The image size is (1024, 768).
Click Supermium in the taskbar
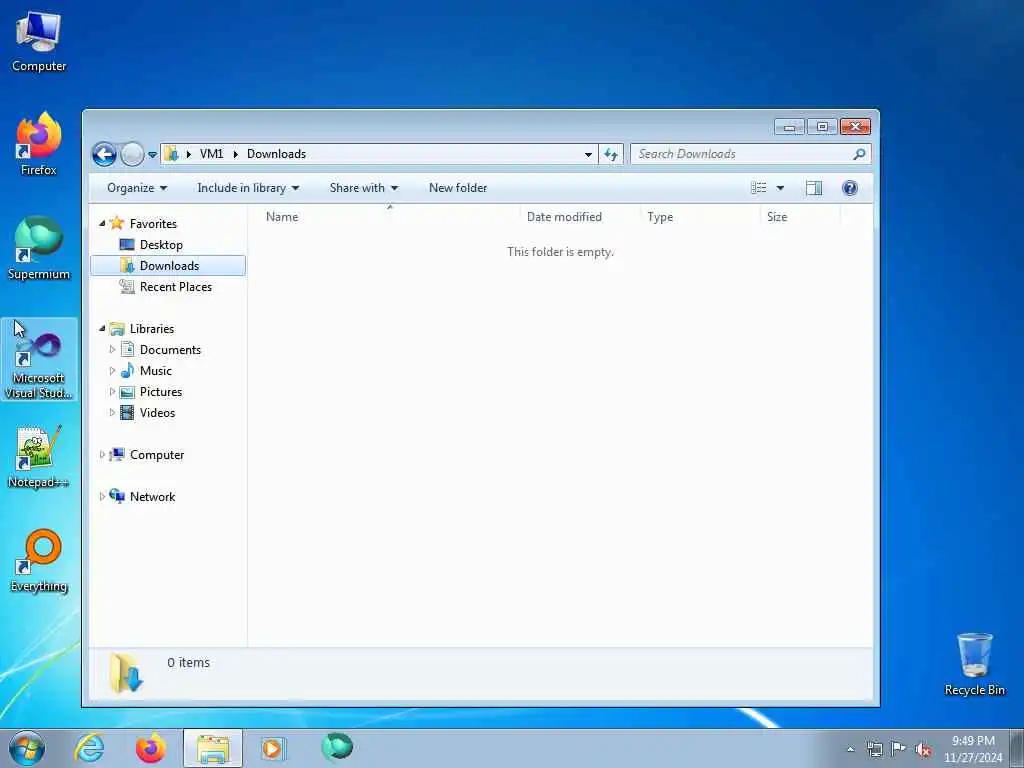click(337, 747)
